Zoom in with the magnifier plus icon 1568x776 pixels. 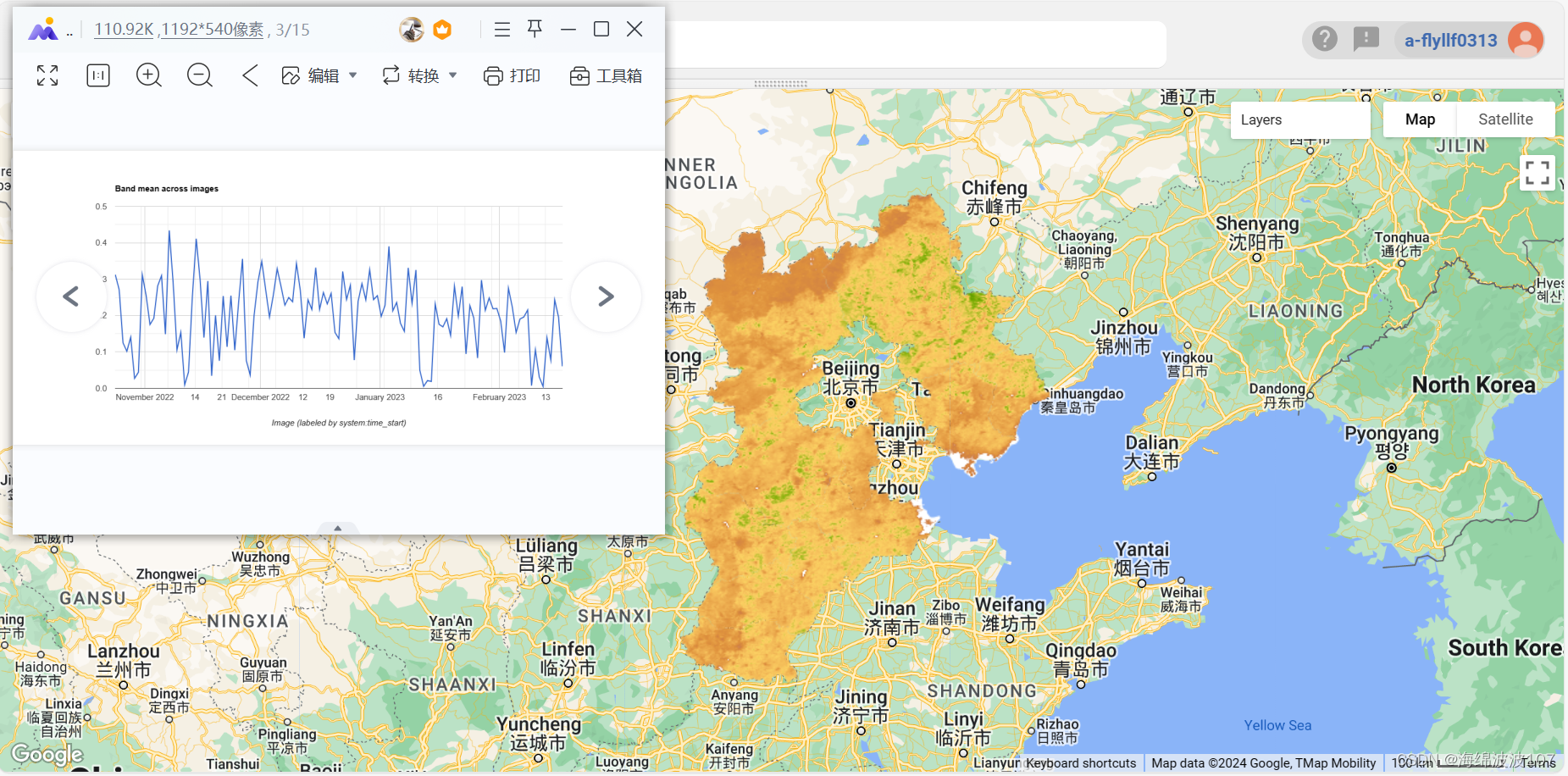149,75
